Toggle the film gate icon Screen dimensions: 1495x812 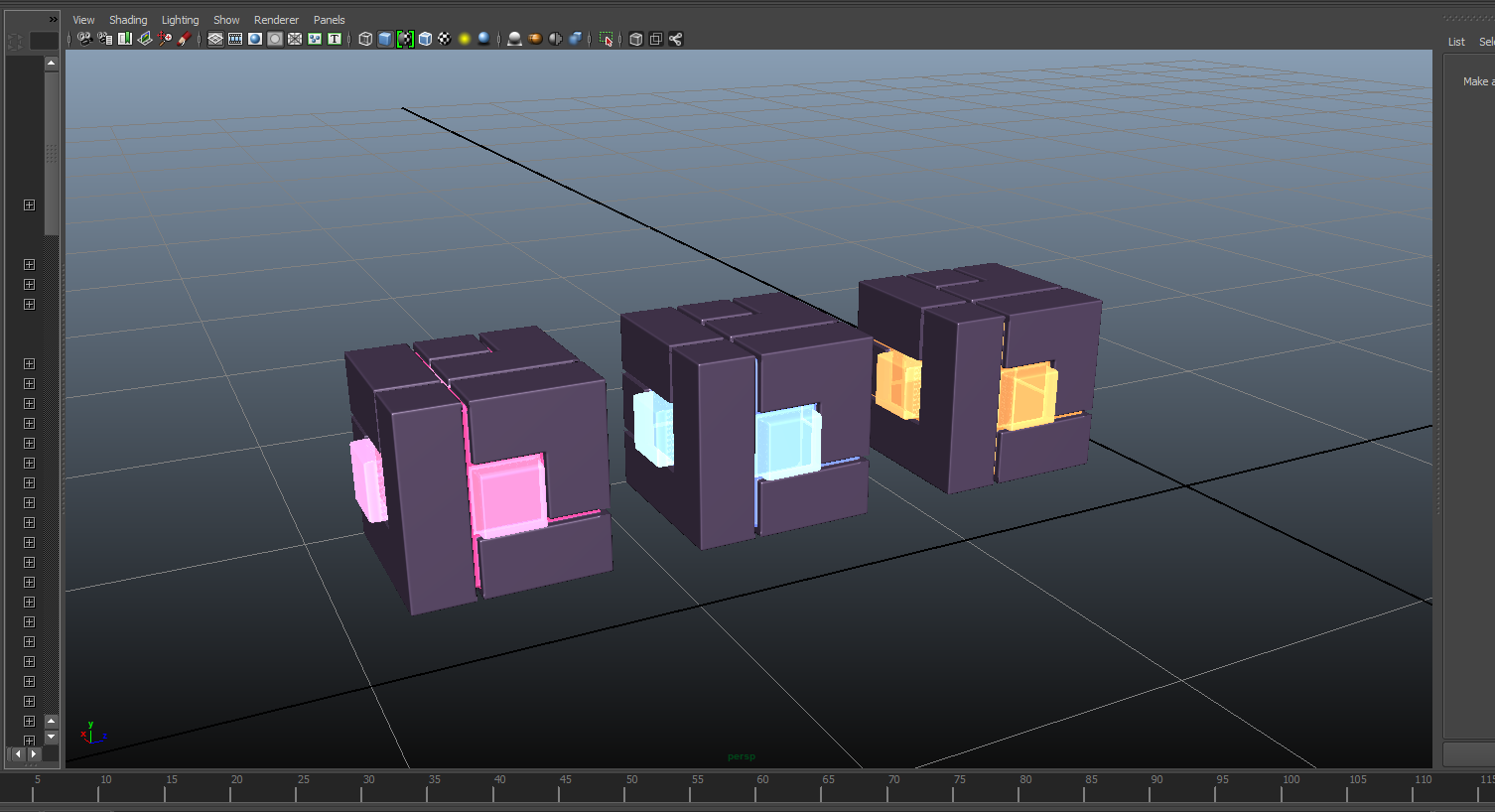coord(235,39)
